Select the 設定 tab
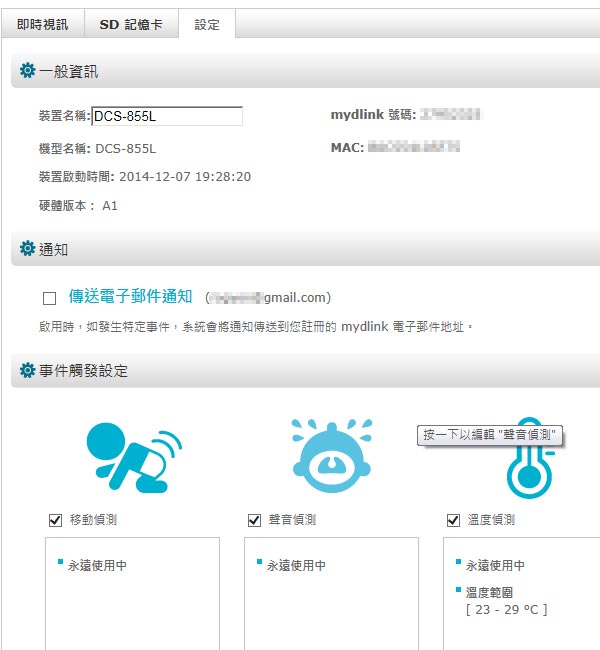Viewport: 600px width, 650px height. pyautogui.click(x=207, y=24)
